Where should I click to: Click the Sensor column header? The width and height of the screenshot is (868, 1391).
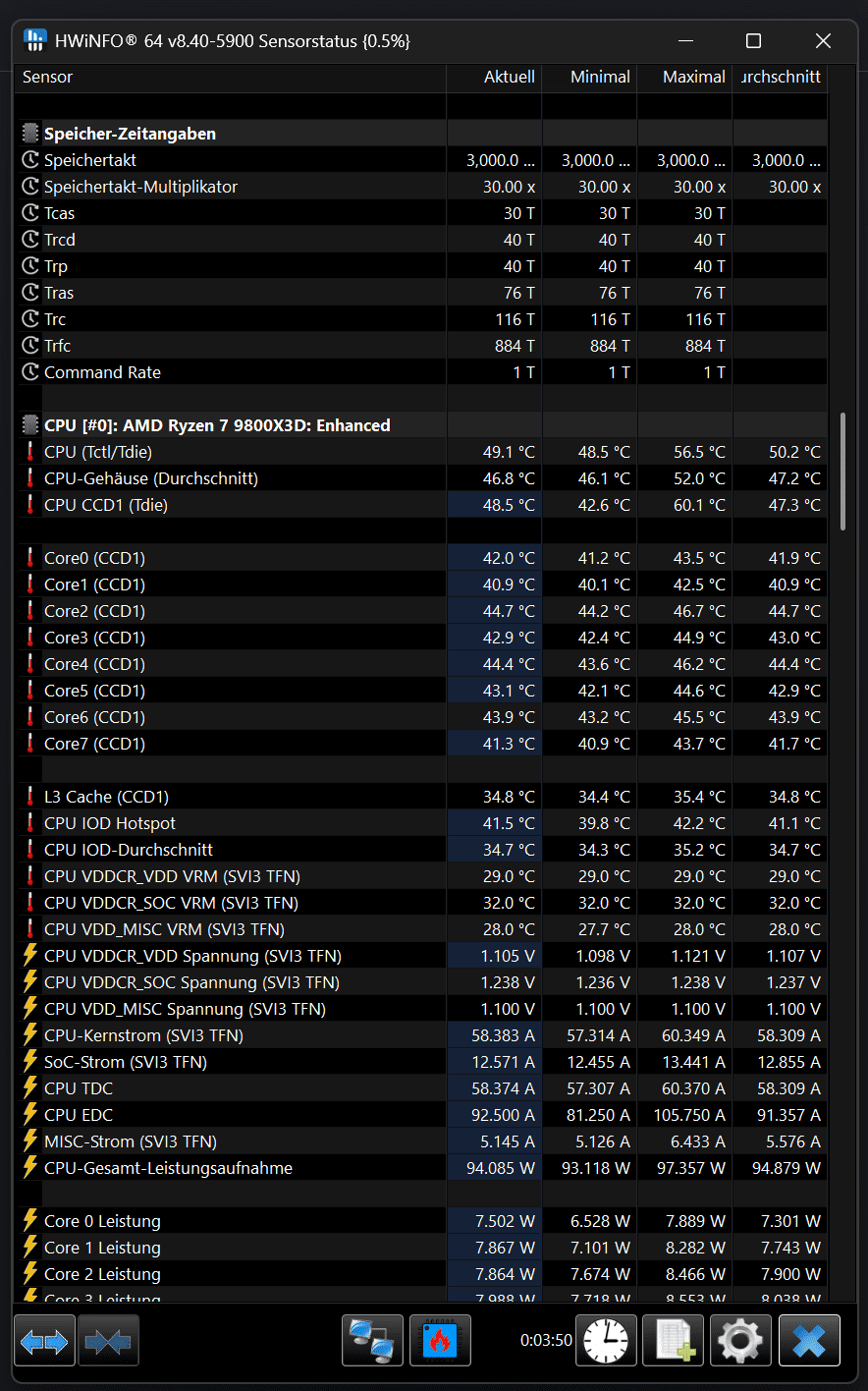pyautogui.click(x=48, y=77)
